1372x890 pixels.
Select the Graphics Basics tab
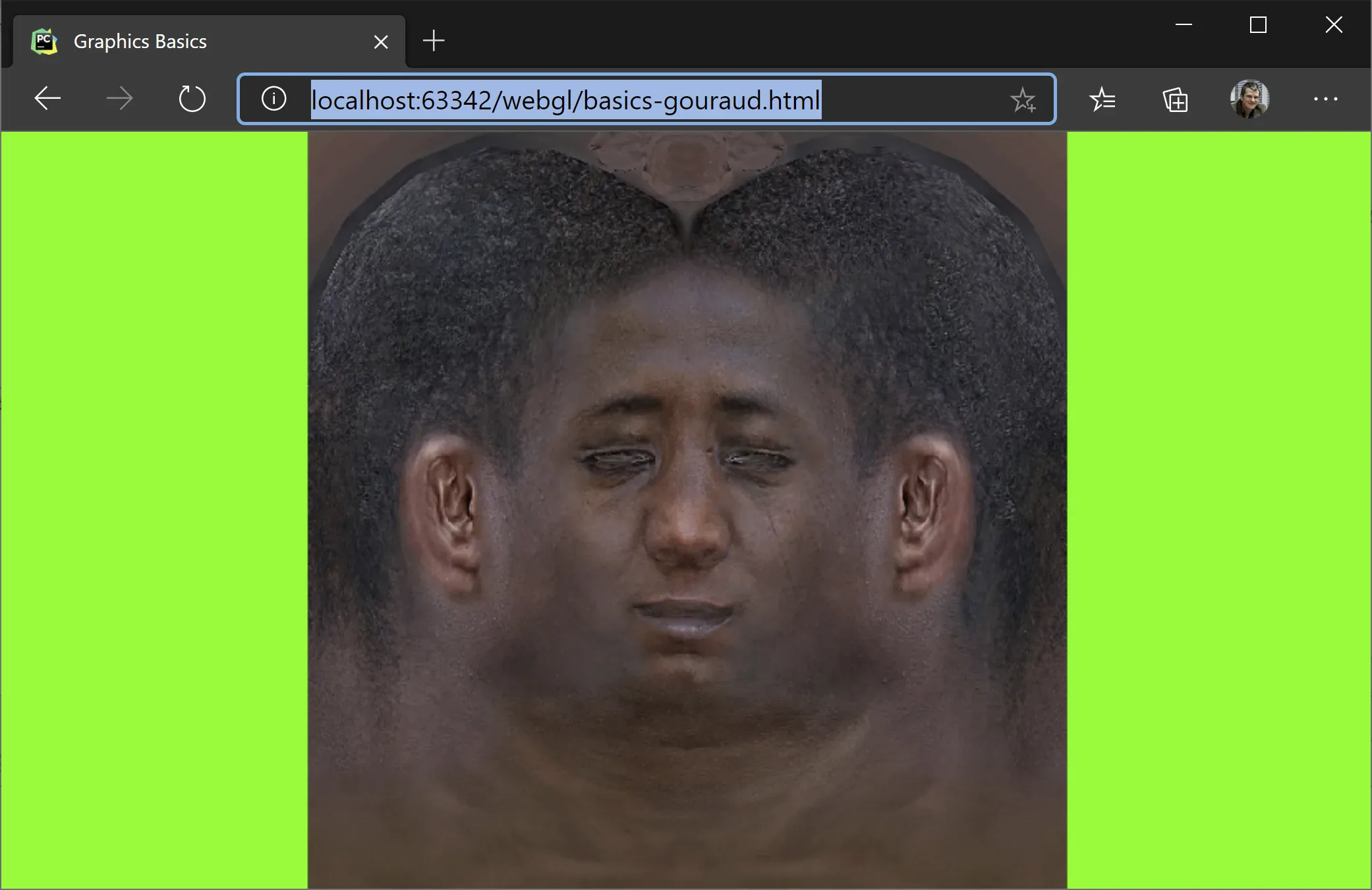pos(209,41)
